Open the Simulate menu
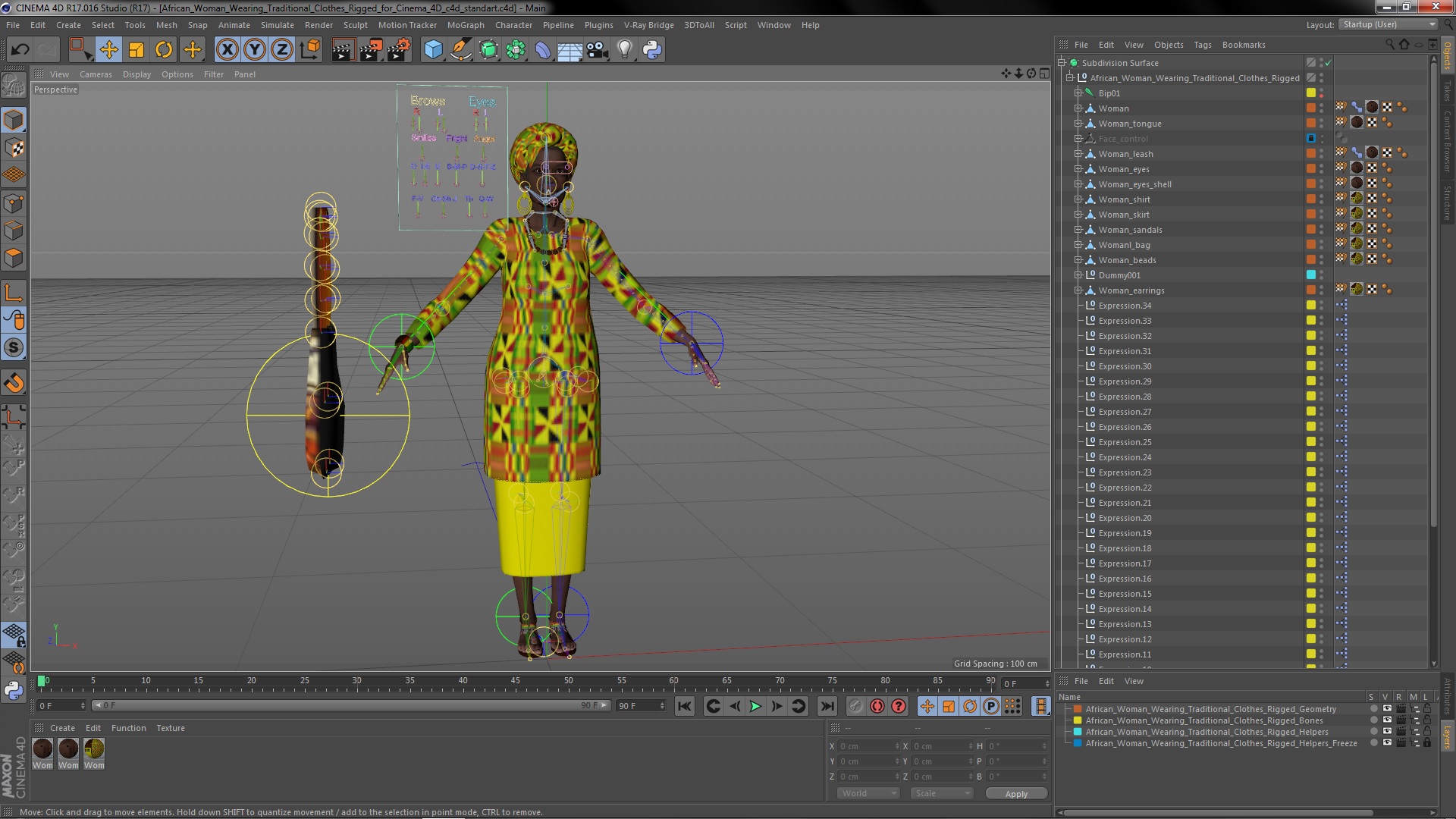Viewport: 1456px width, 819px height. tap(277, 25)
